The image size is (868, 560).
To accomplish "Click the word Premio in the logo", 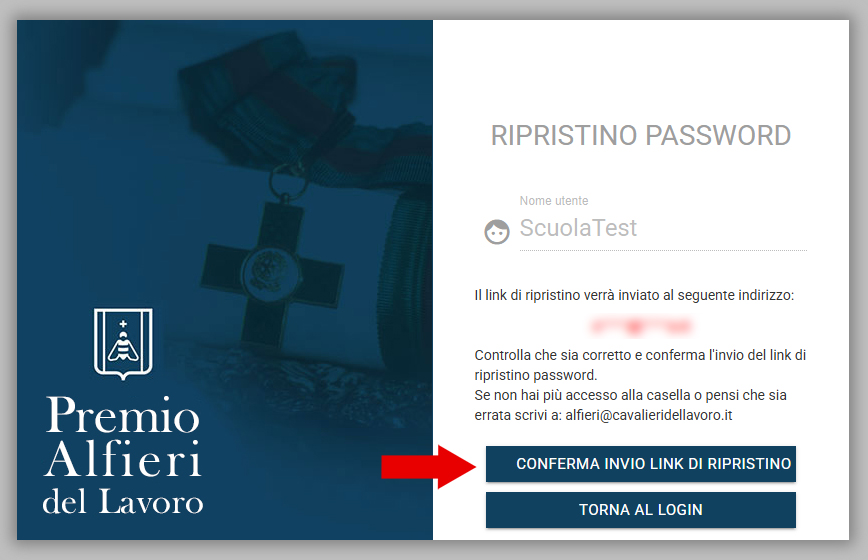I will pyautogui.click(x=122, y=415).
